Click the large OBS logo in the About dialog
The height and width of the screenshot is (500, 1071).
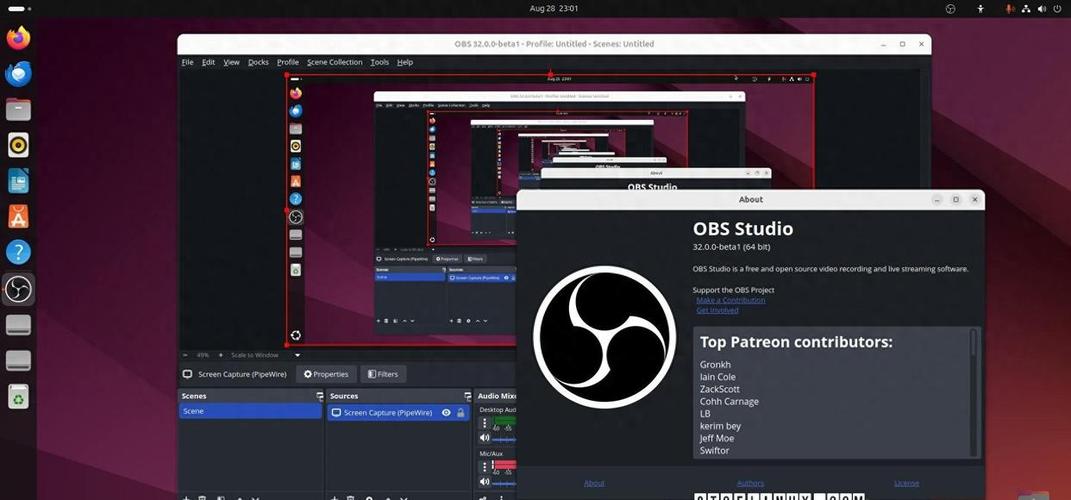click(604, 337)
